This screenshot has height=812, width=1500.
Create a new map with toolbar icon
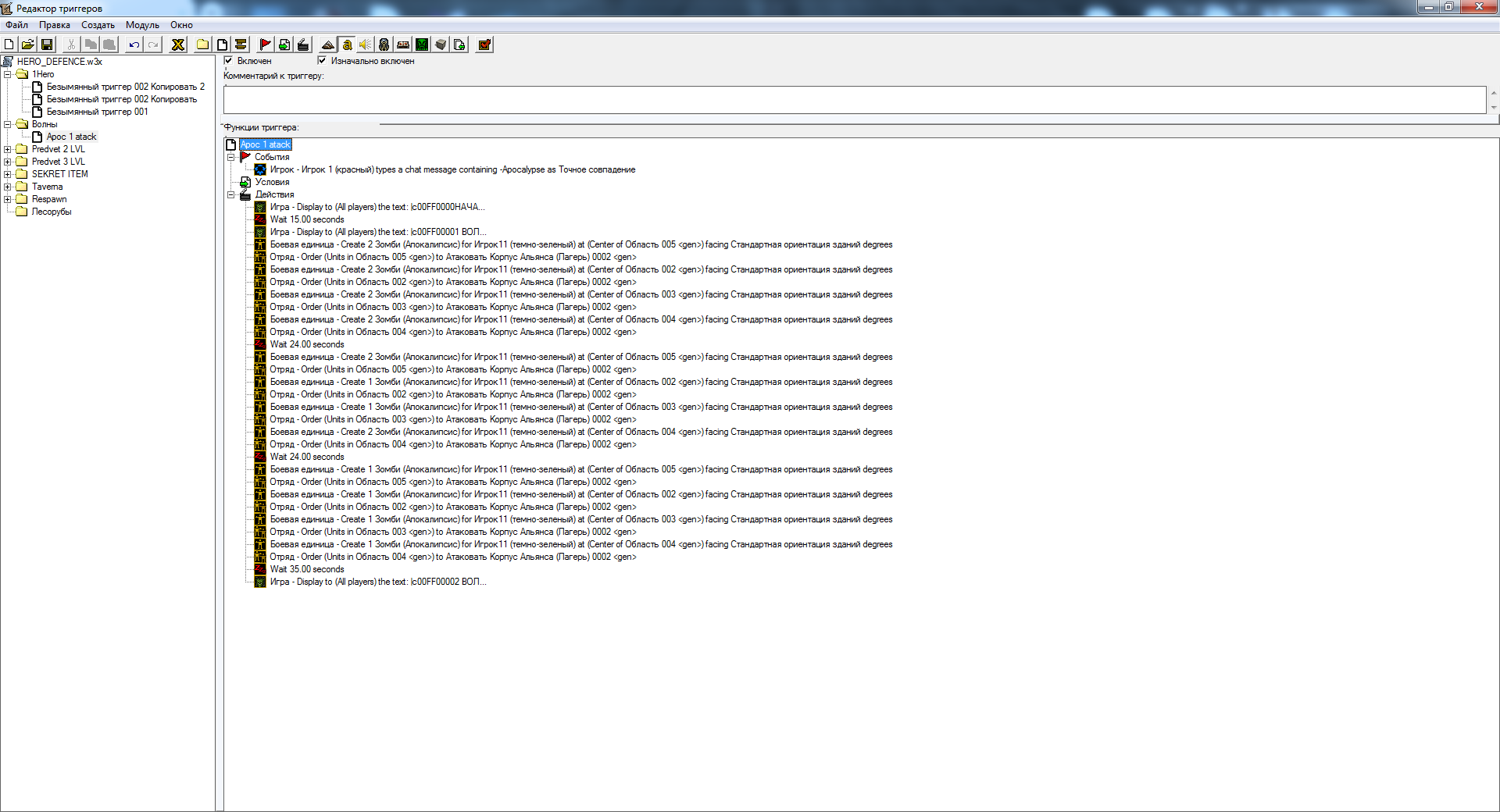tap(9, 45)
